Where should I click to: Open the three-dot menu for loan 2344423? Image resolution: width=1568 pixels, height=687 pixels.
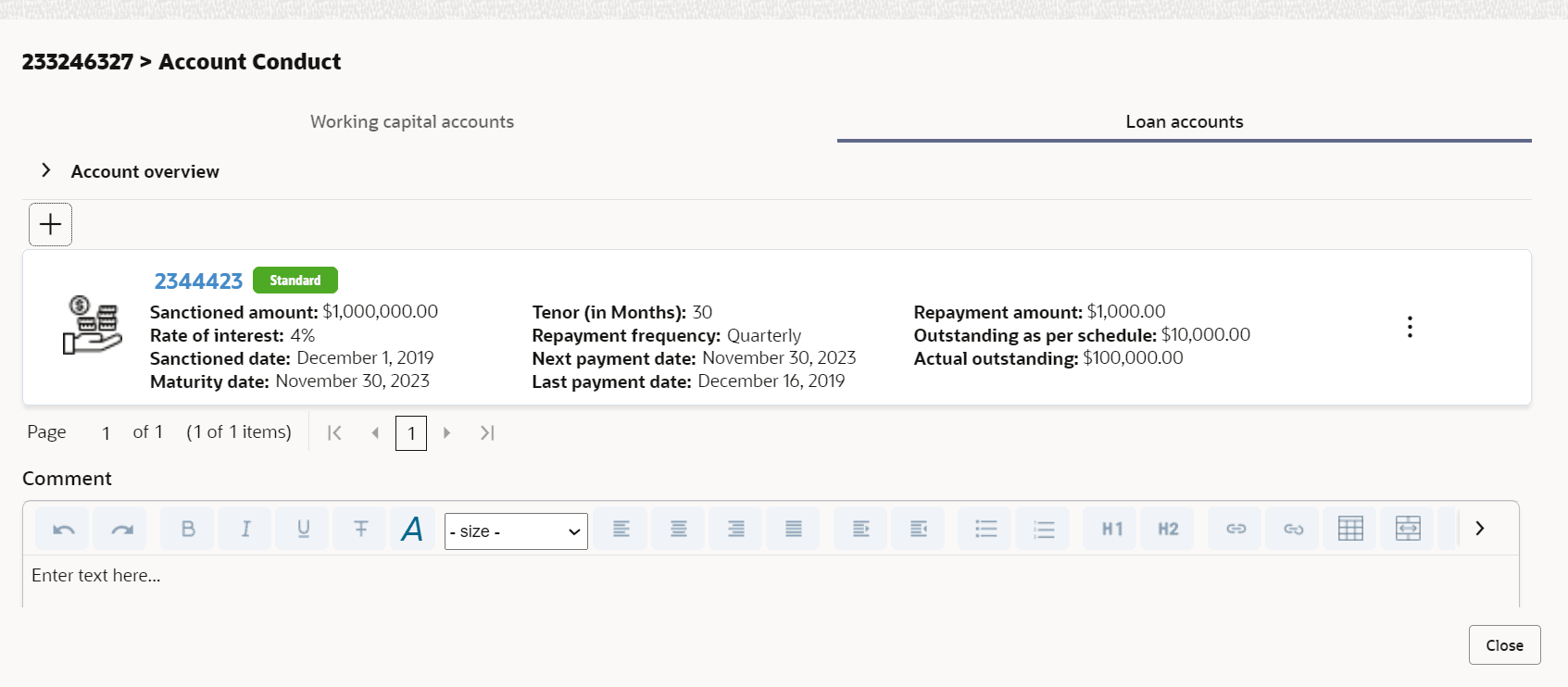coord(1410,327)
